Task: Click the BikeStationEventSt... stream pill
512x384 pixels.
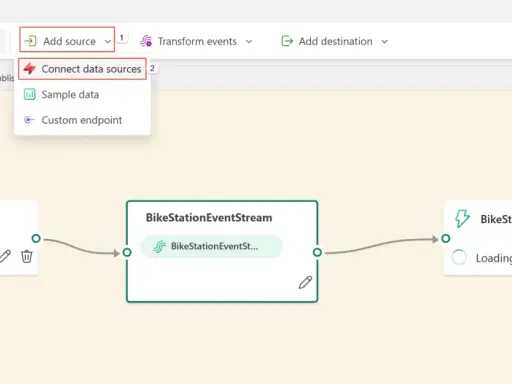Action: (x=212, y=246)
